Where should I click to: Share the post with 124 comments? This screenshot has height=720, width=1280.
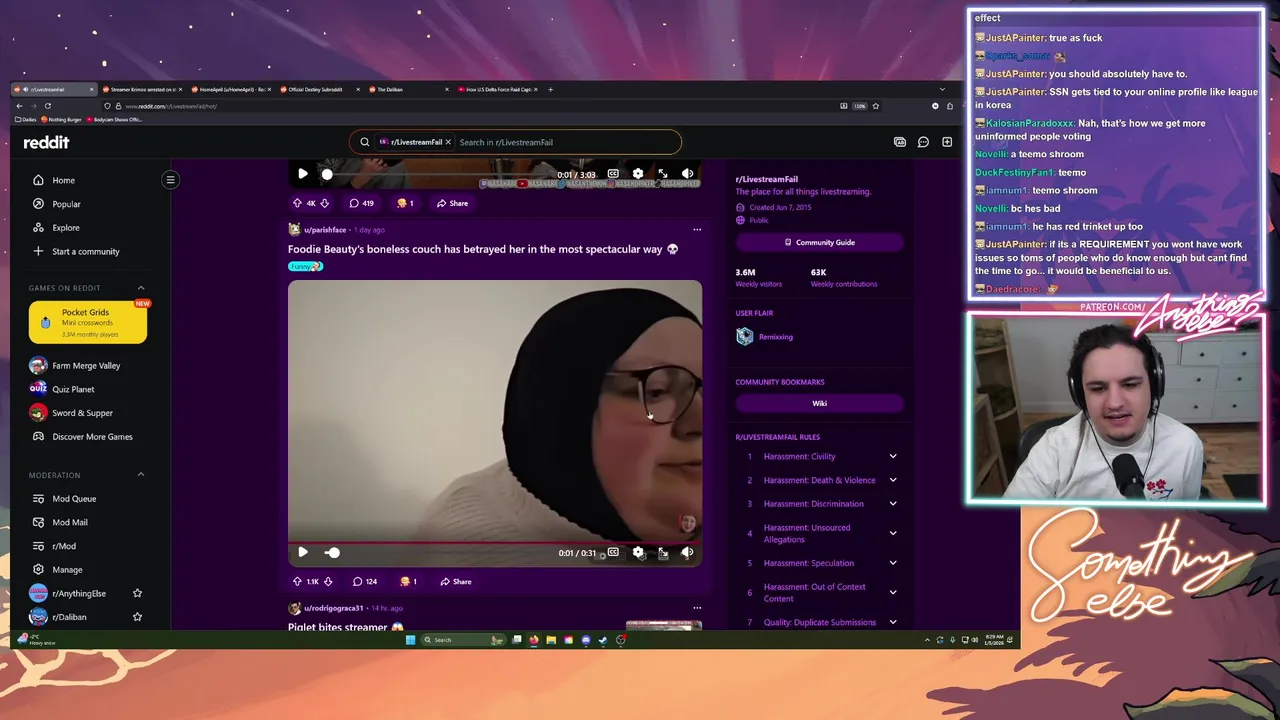click(x=455, y=581)
